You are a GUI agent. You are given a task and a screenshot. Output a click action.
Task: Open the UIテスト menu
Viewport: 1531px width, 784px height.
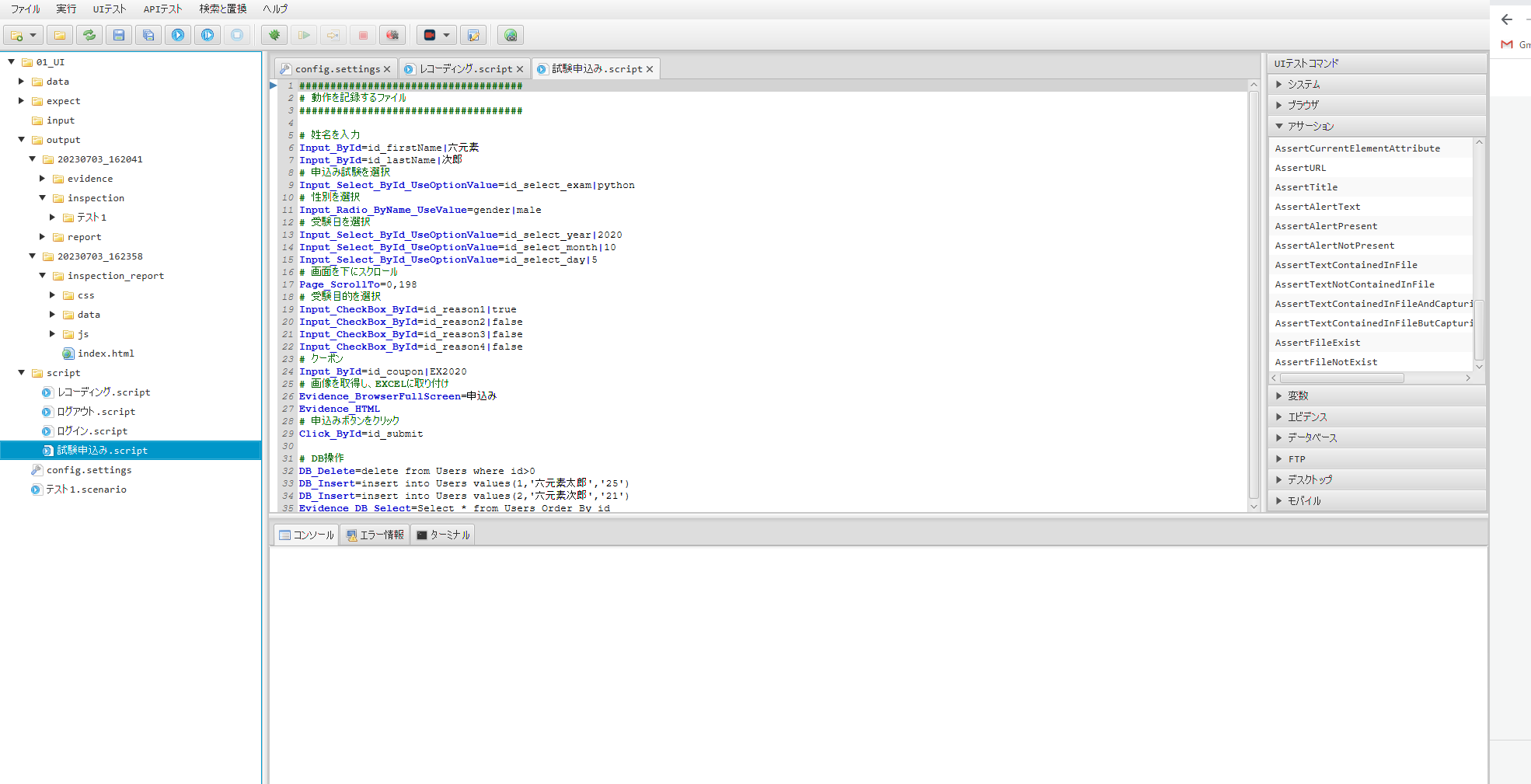110,9
